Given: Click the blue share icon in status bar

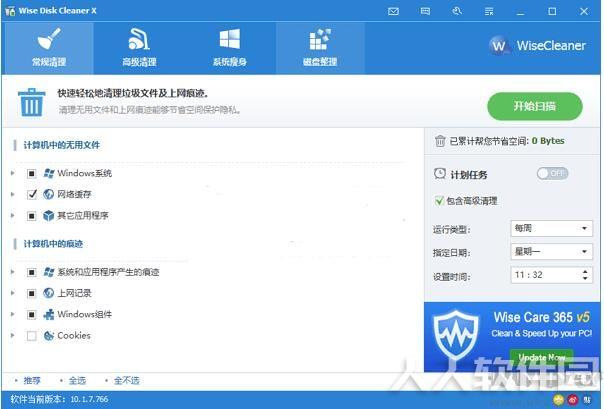Looking at the screenshot, I should (587, 400).
